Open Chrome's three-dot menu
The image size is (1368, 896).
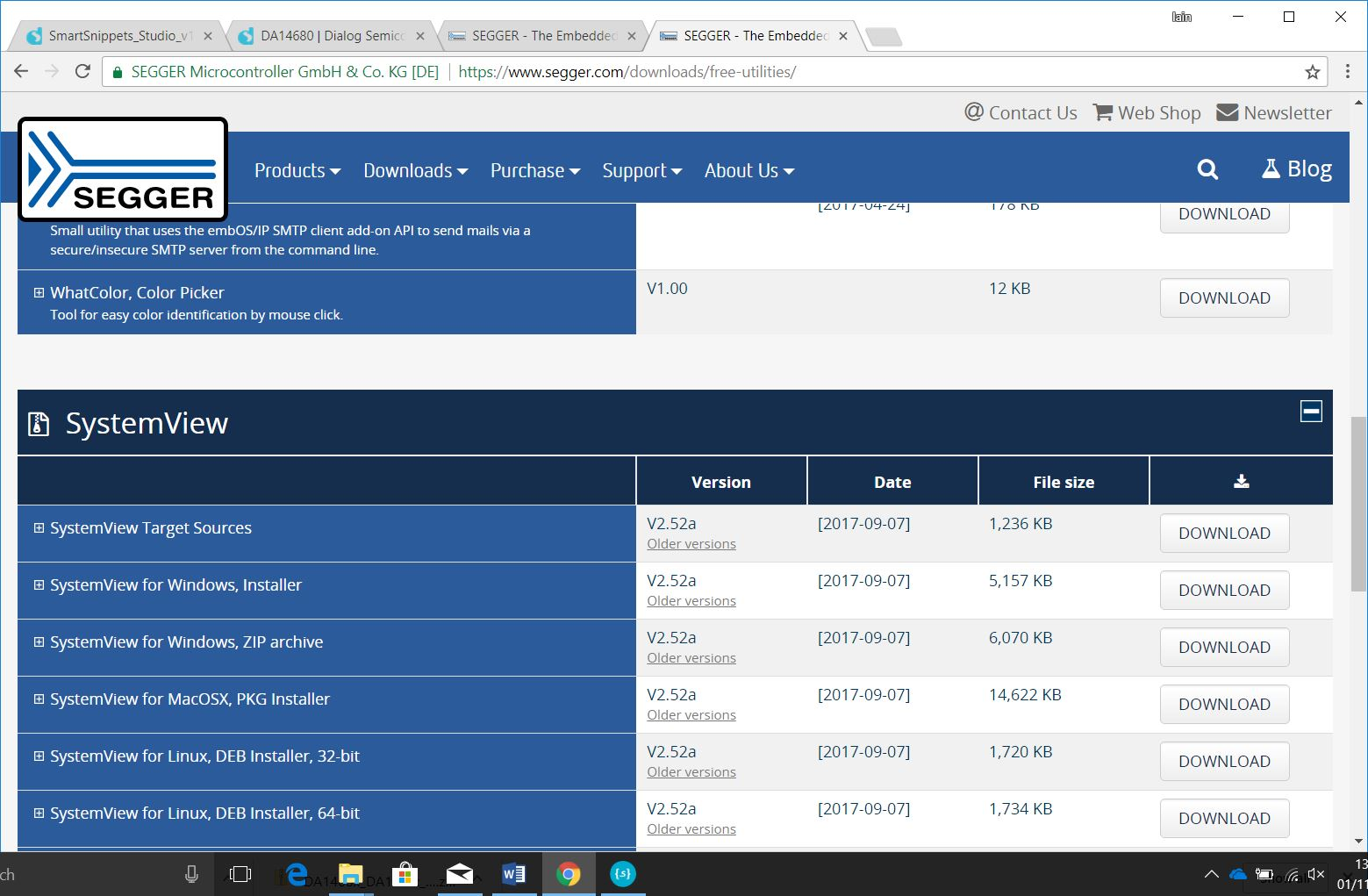pos(1348,72)
